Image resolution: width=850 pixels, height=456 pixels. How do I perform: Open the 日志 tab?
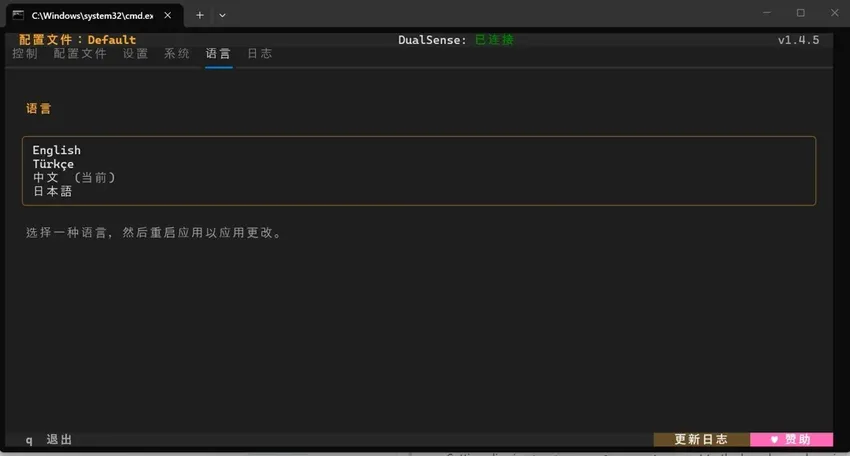coord(260,54)
